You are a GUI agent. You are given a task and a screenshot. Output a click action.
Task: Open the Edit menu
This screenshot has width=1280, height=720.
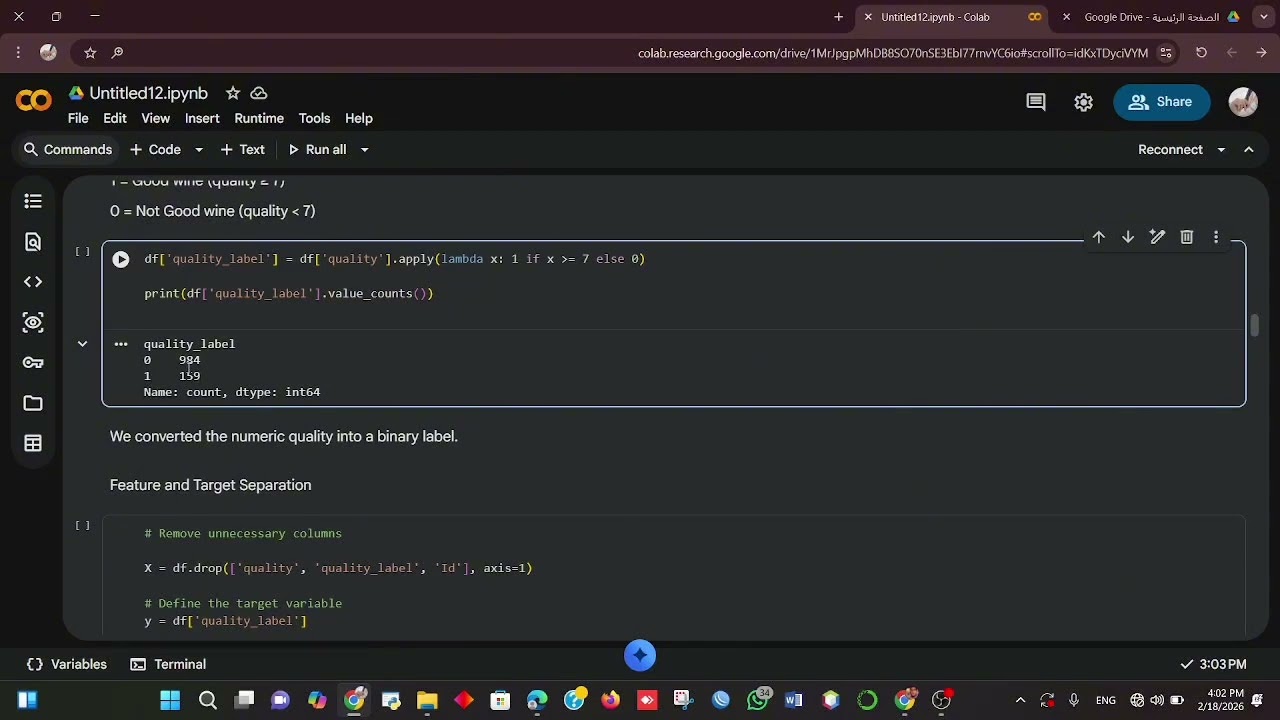pyautogui.click(x=115, y=118)
